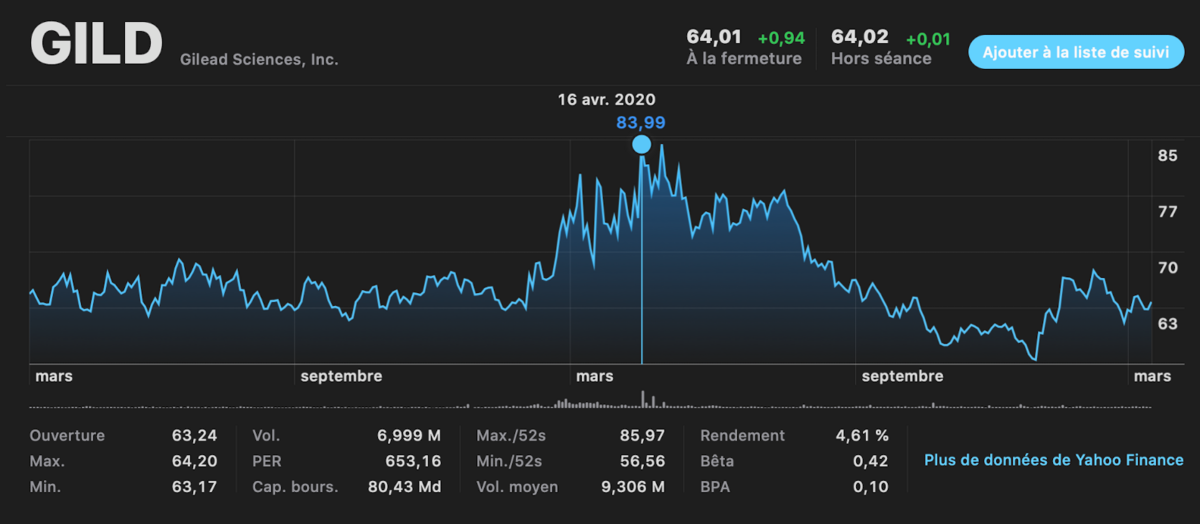
Task: Select the blue marker dot on the chart
Action: [x=642, y=145]
